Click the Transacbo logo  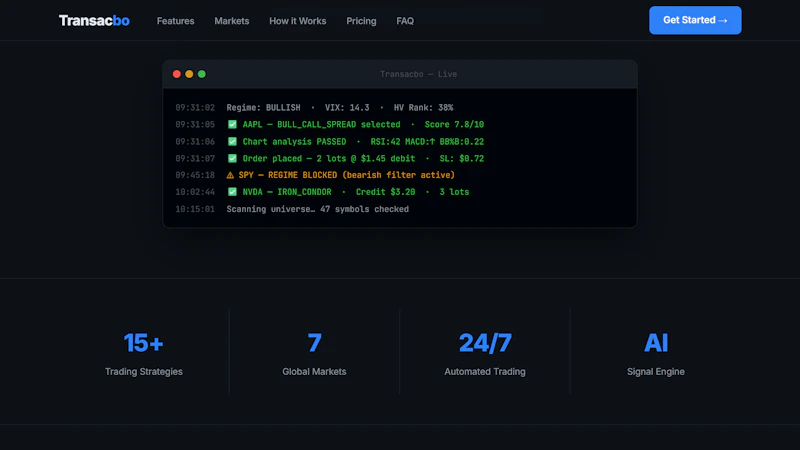(94, 20)
